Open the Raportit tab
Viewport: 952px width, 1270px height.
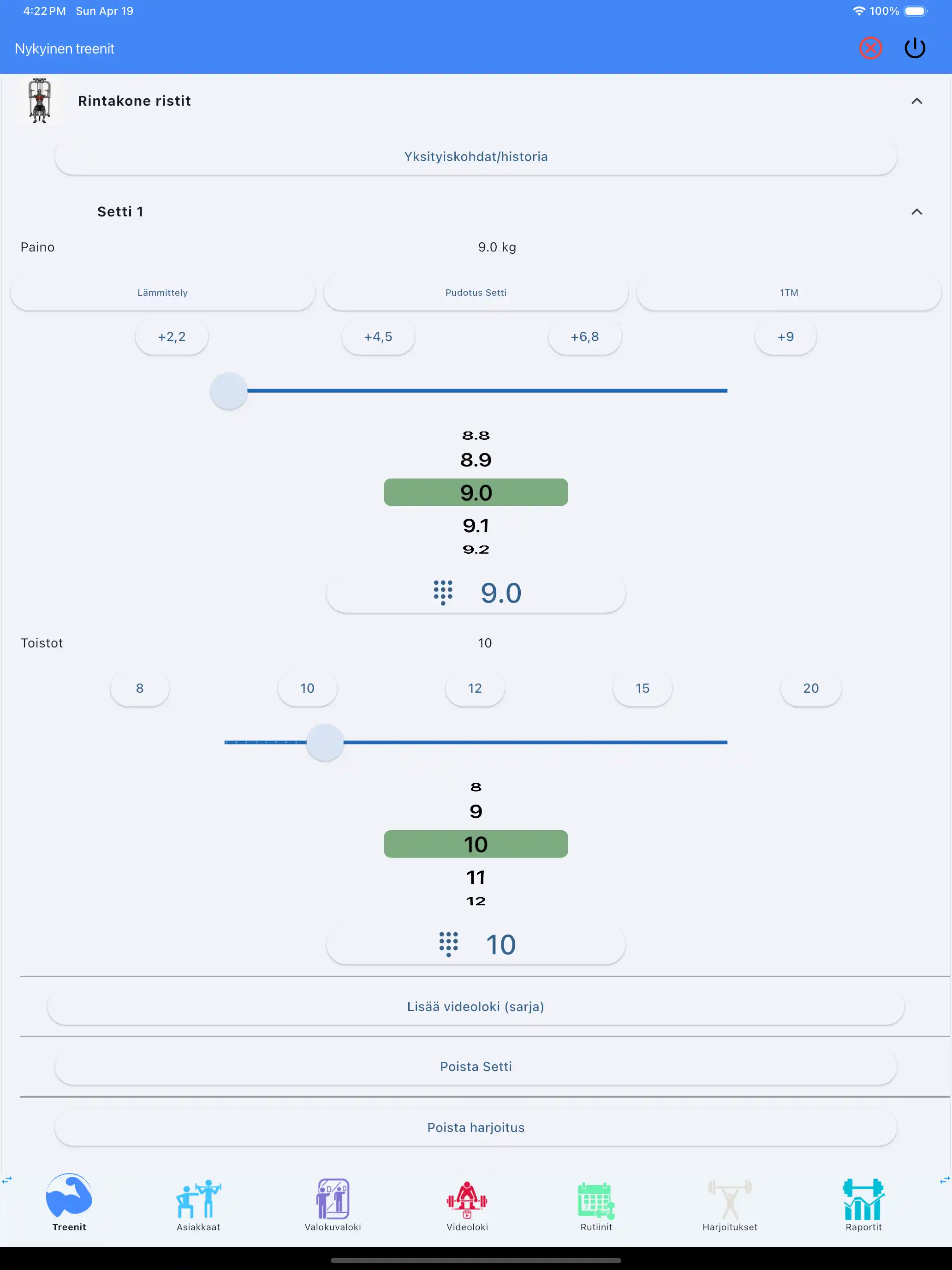(863, 1203)
